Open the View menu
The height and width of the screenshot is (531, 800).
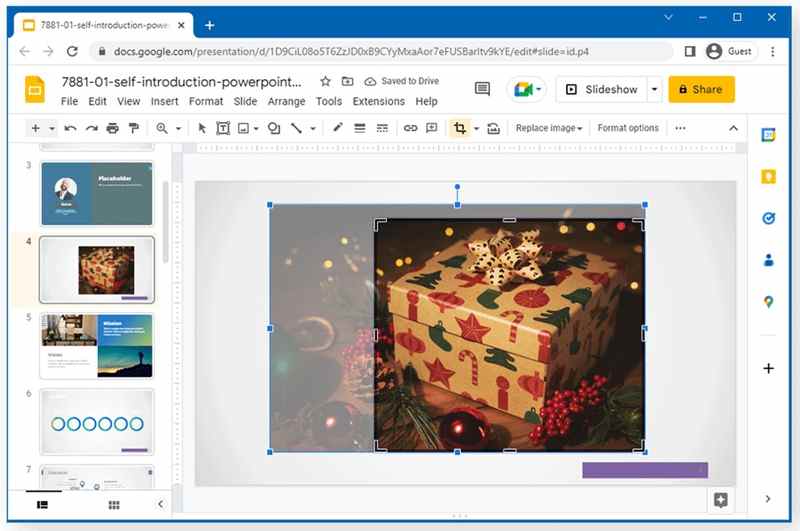click(x=129, y=102)
